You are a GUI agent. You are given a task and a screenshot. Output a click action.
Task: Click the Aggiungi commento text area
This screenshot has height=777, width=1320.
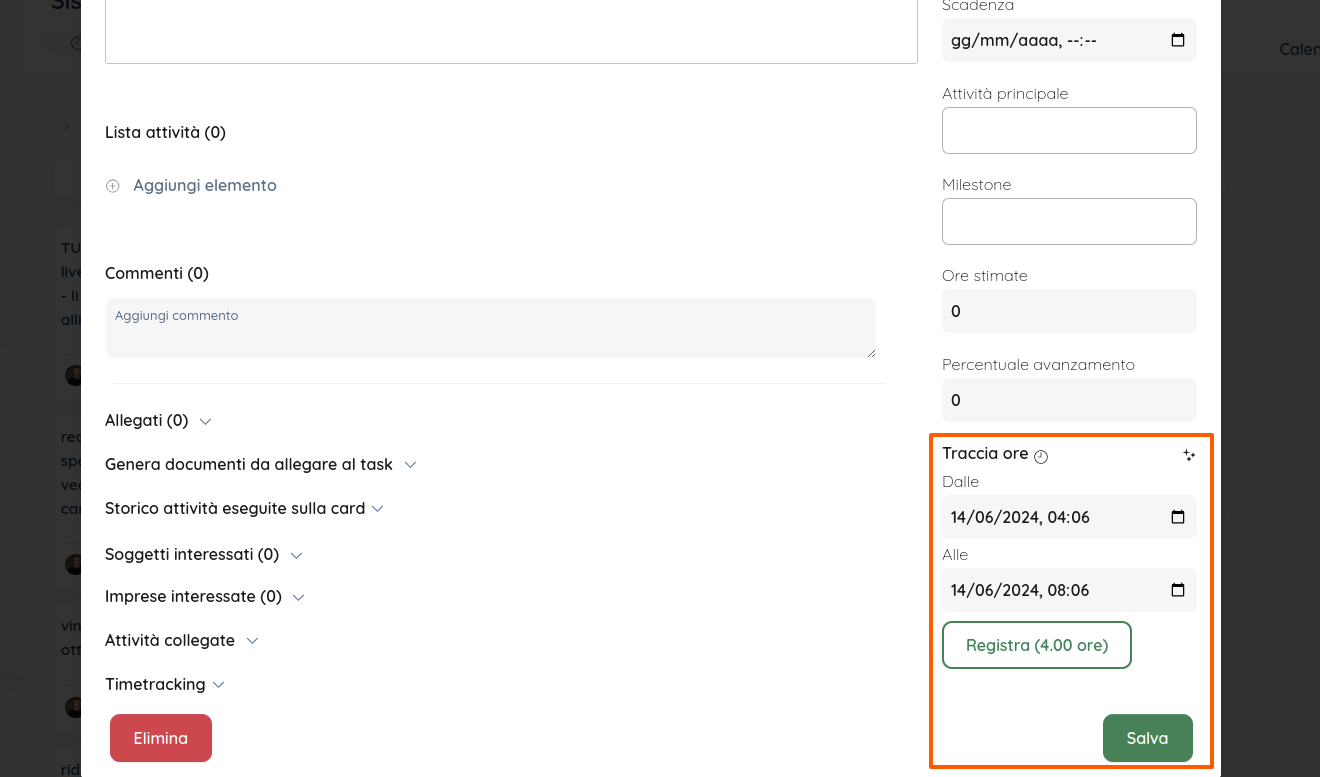coord(490,327)
